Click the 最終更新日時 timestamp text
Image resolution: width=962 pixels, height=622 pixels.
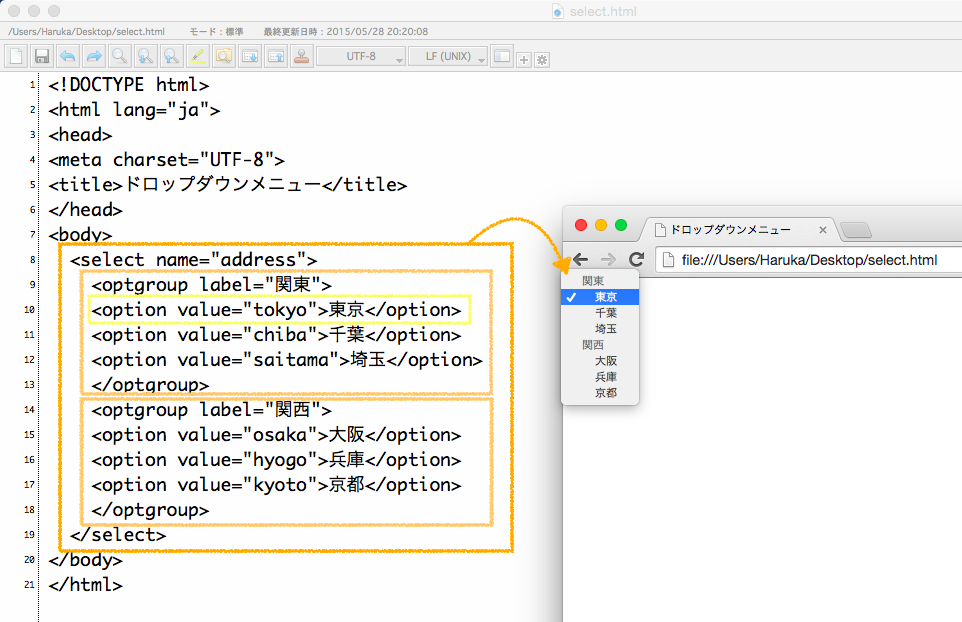click(345, 31)
